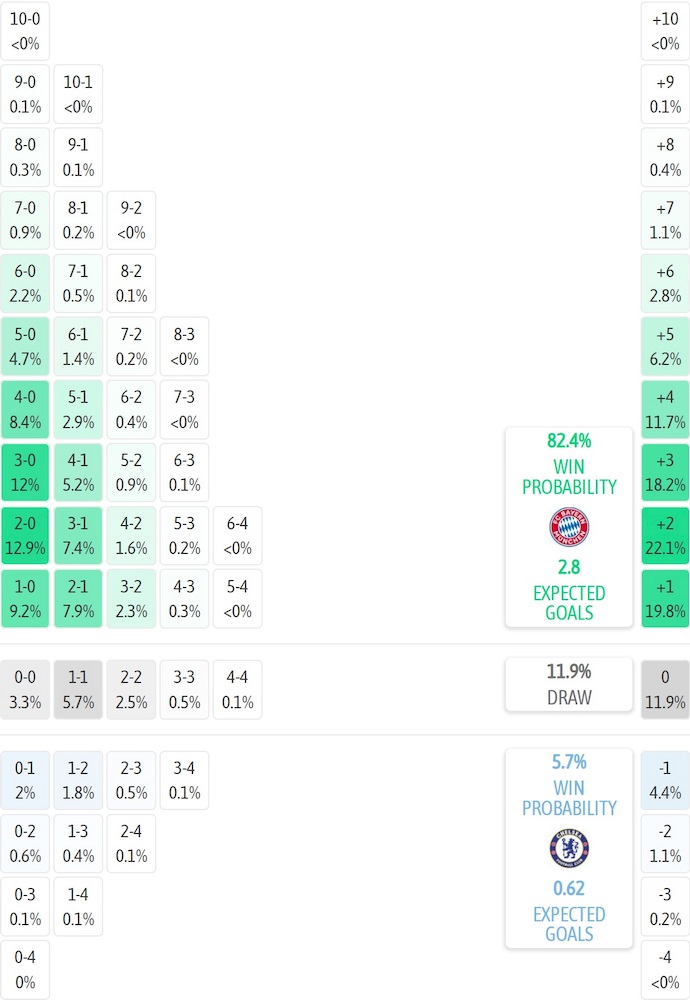Click the Bayern Munich club crest
Screen dimensions: 690x1000
tap(569, 527)
